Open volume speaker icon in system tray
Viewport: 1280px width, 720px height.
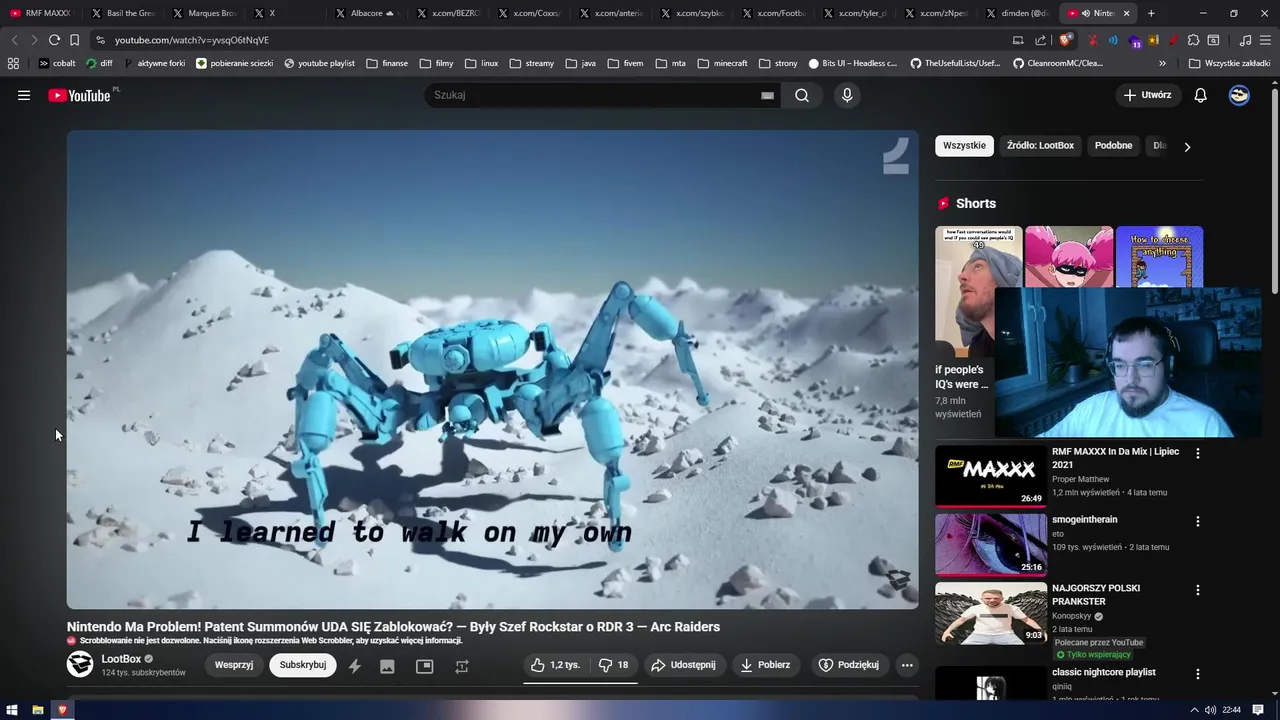pyautogui.click(x=1210, y=710)
